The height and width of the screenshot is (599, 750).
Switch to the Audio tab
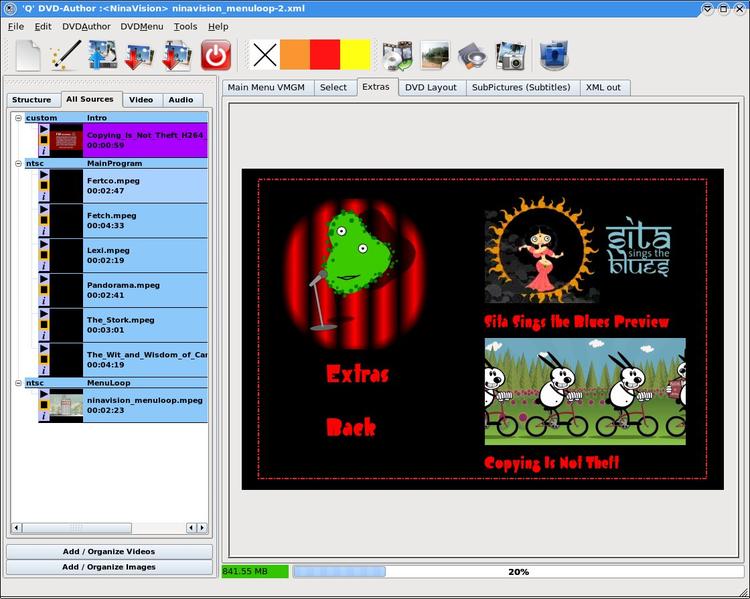coord(181,100)
